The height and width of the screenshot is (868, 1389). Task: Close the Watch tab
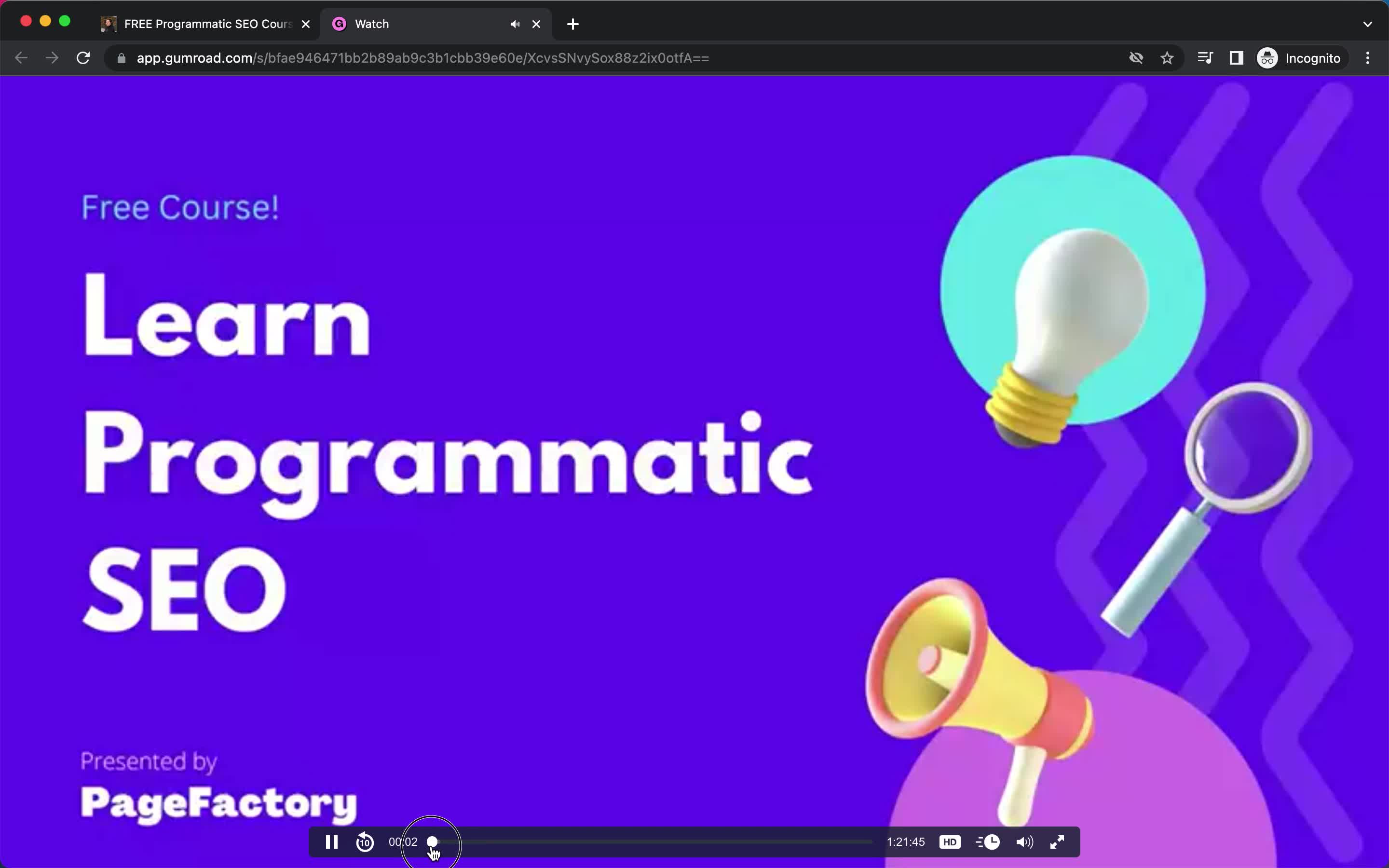(x=536, y=24)
